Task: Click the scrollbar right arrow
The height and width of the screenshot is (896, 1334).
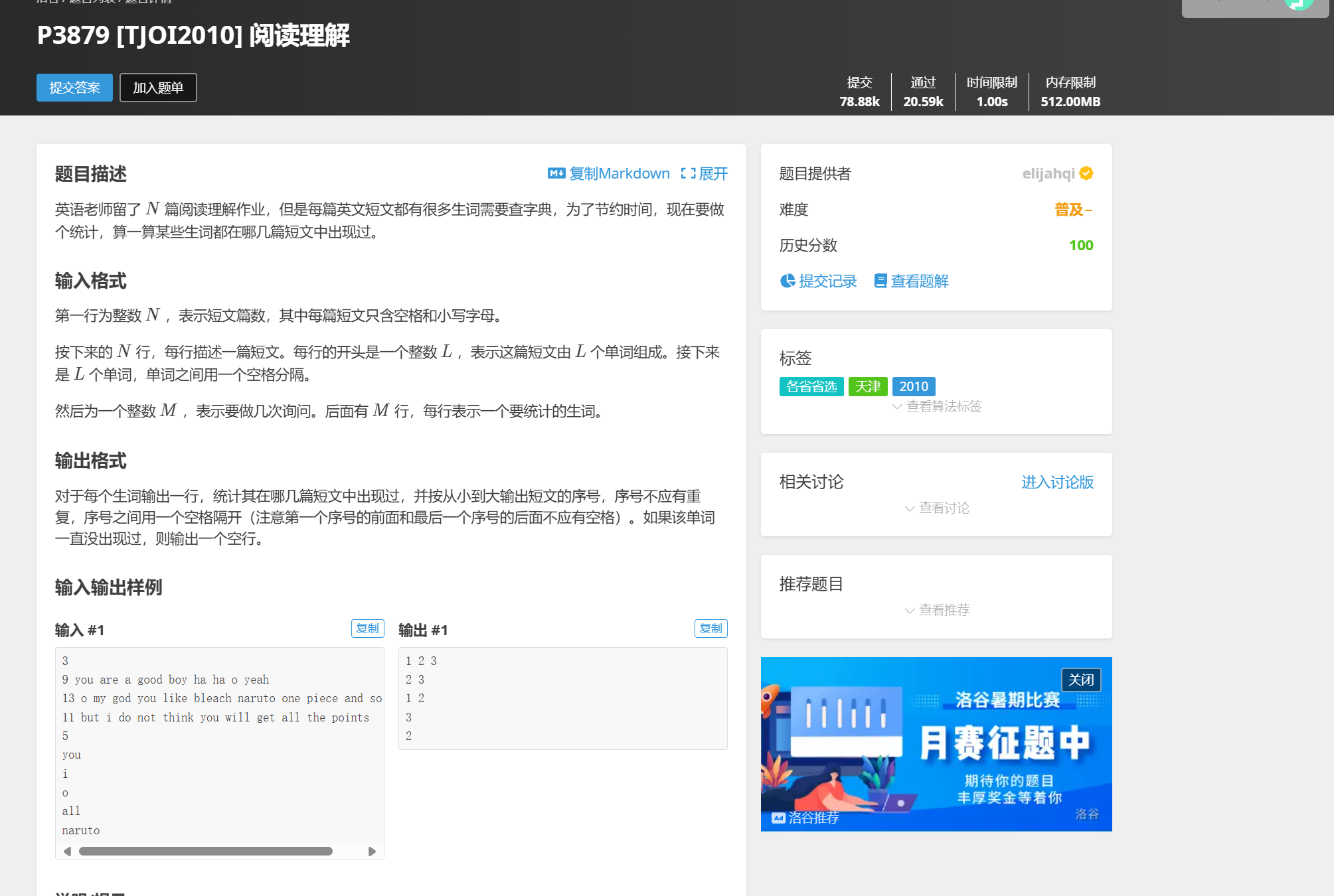Action: pos(372,851)
